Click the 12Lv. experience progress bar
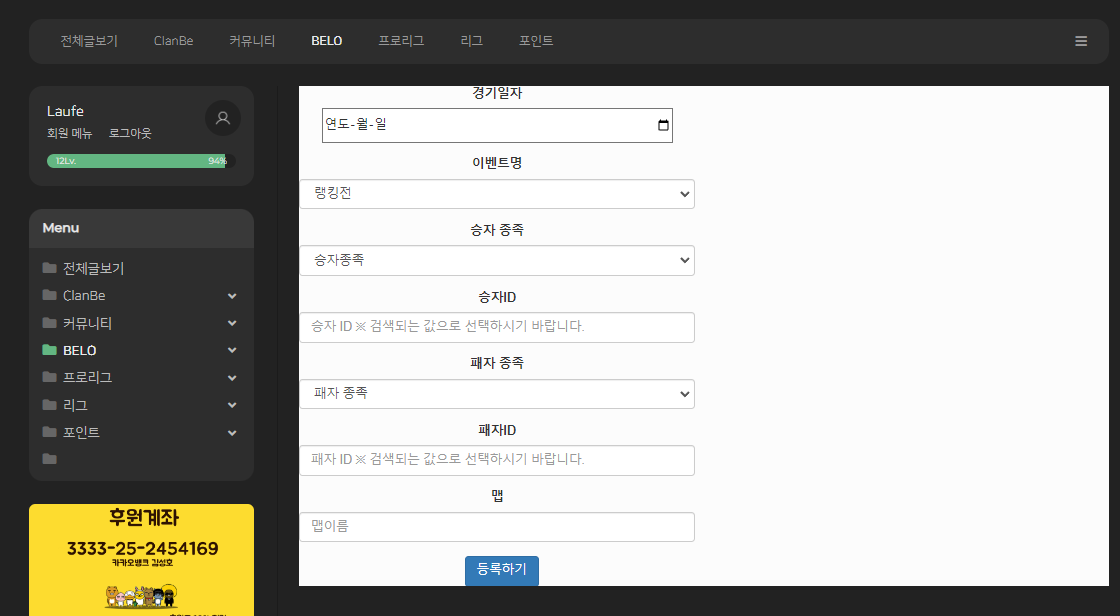The width and height of the screenshot is (1120, 616). click(x=141, y=161)
